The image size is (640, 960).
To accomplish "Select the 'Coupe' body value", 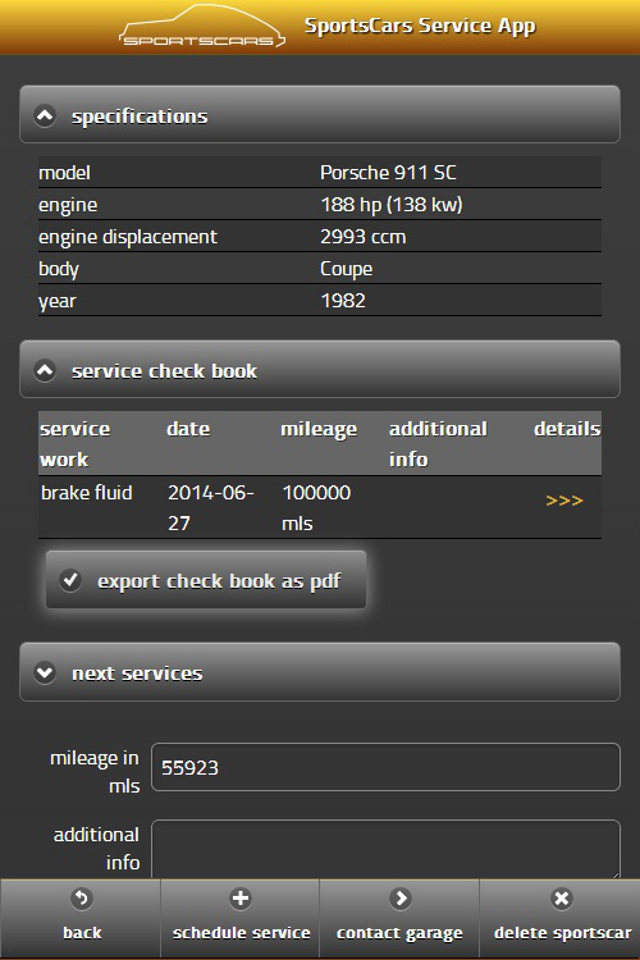I will coord(346,269).
